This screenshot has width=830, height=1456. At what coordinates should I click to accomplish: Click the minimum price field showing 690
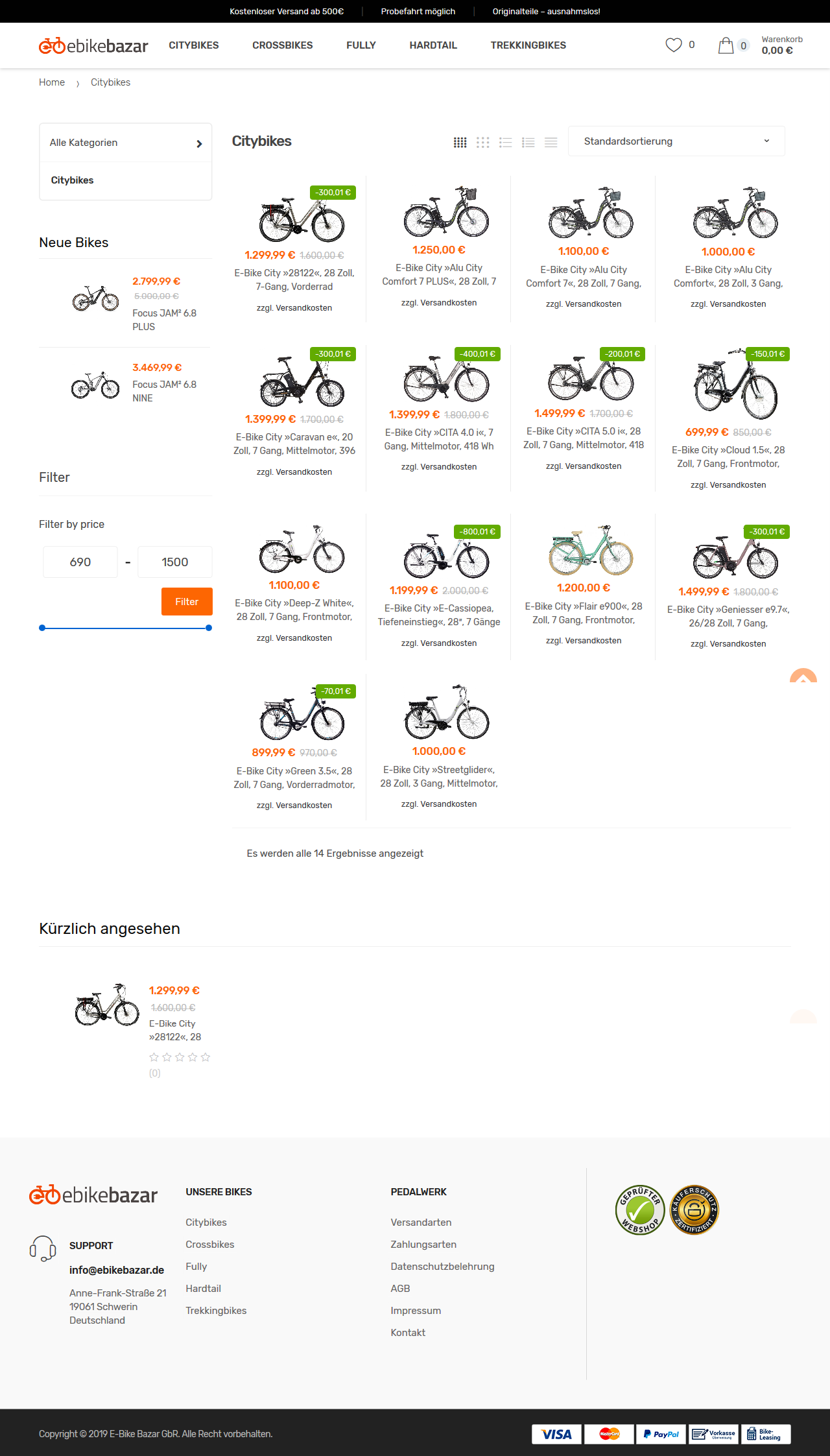coord(80,562)
